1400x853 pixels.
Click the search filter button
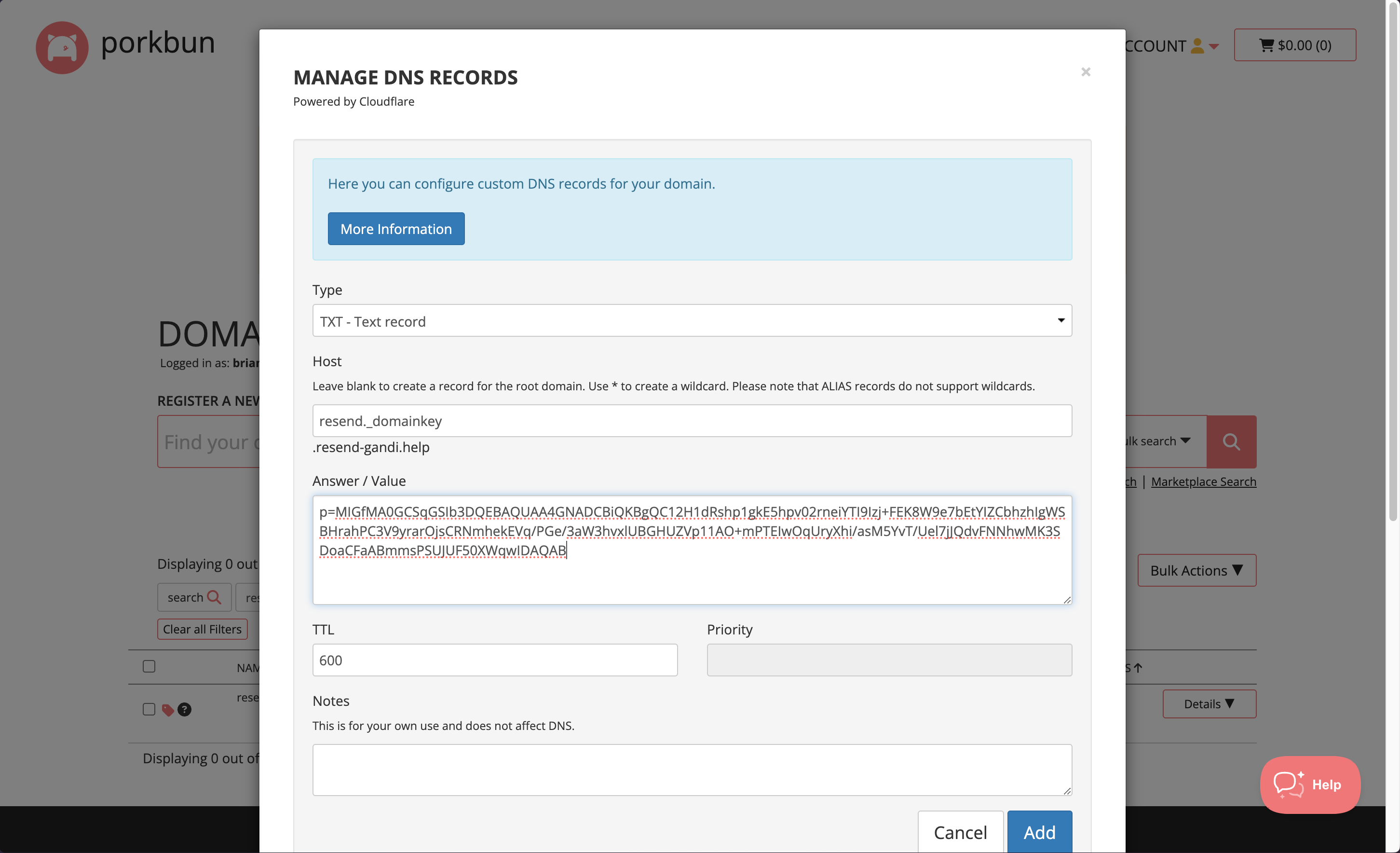[x=194, y=597]
